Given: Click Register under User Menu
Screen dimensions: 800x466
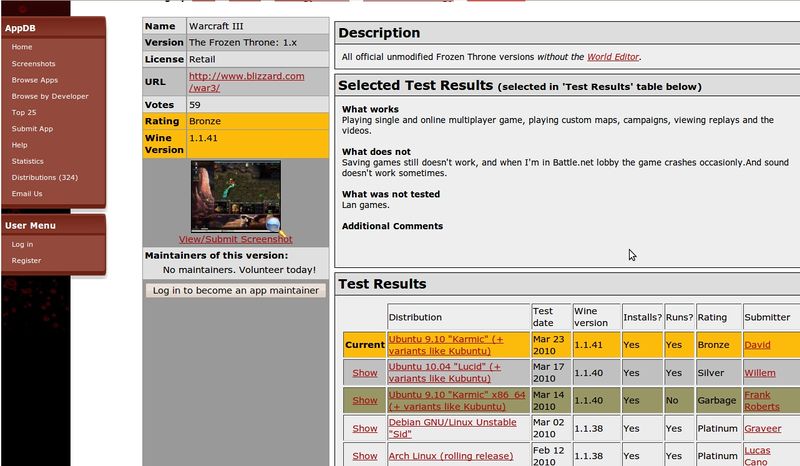Looking at the screenshot, I should [26, 261].
